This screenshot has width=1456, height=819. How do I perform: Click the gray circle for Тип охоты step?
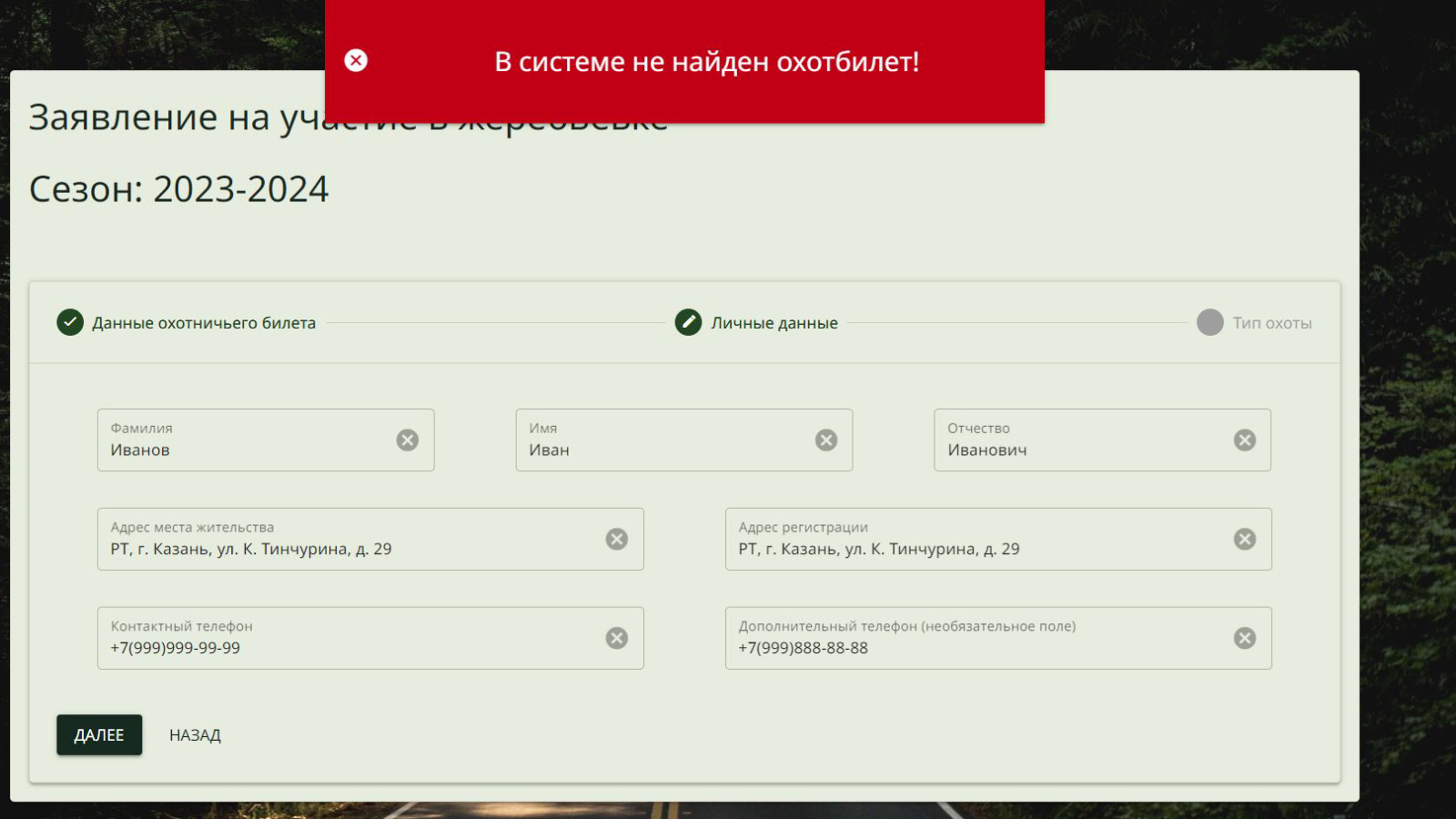tap(1210, 322)
